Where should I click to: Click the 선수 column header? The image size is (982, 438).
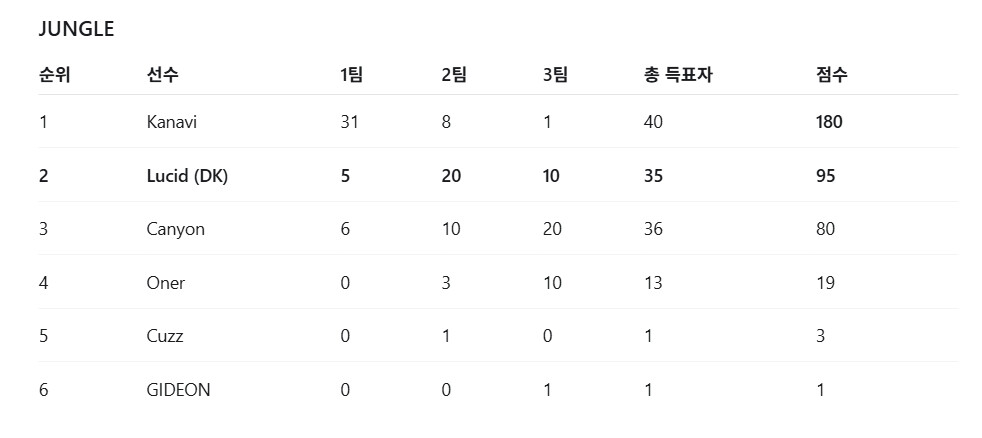pyautogui.click(x=162, y=75)
